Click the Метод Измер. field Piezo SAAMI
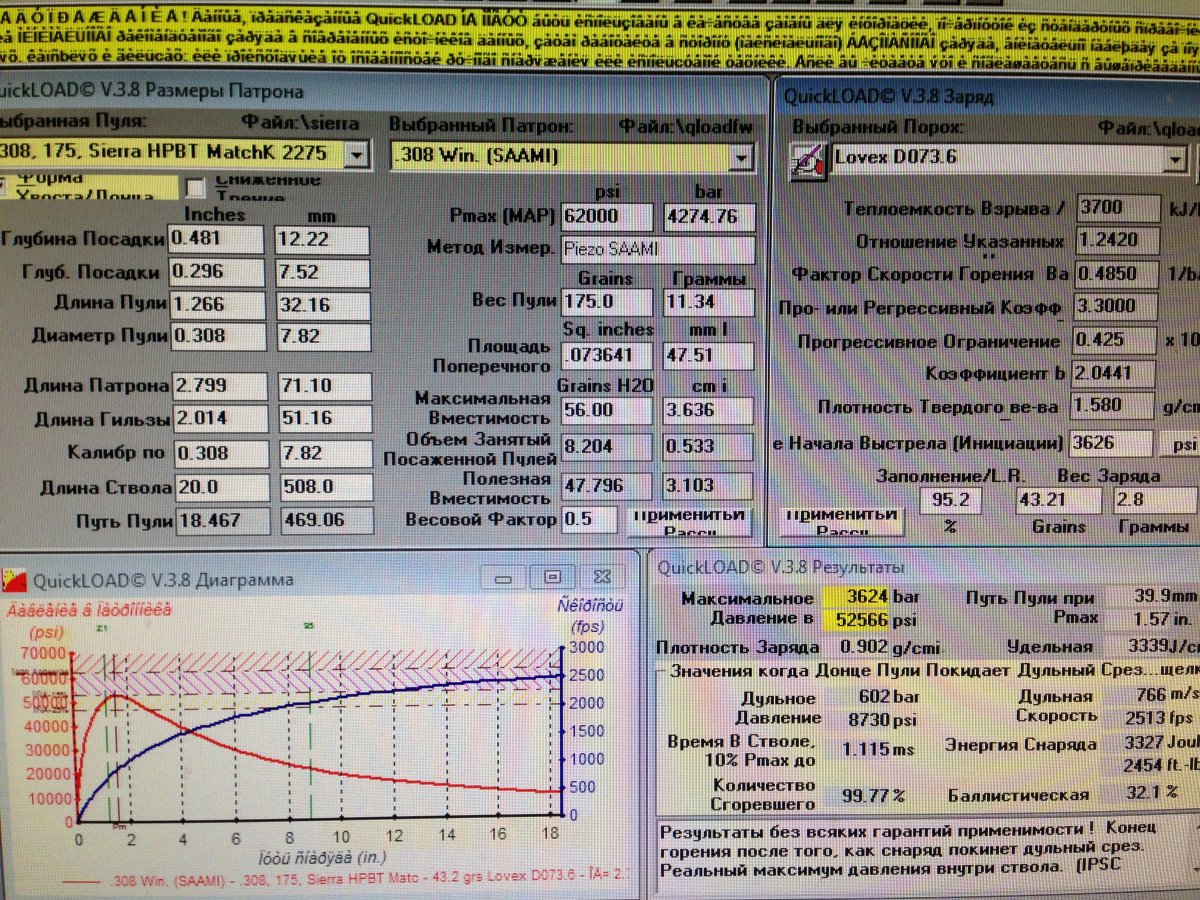 (x=656, y=249)
